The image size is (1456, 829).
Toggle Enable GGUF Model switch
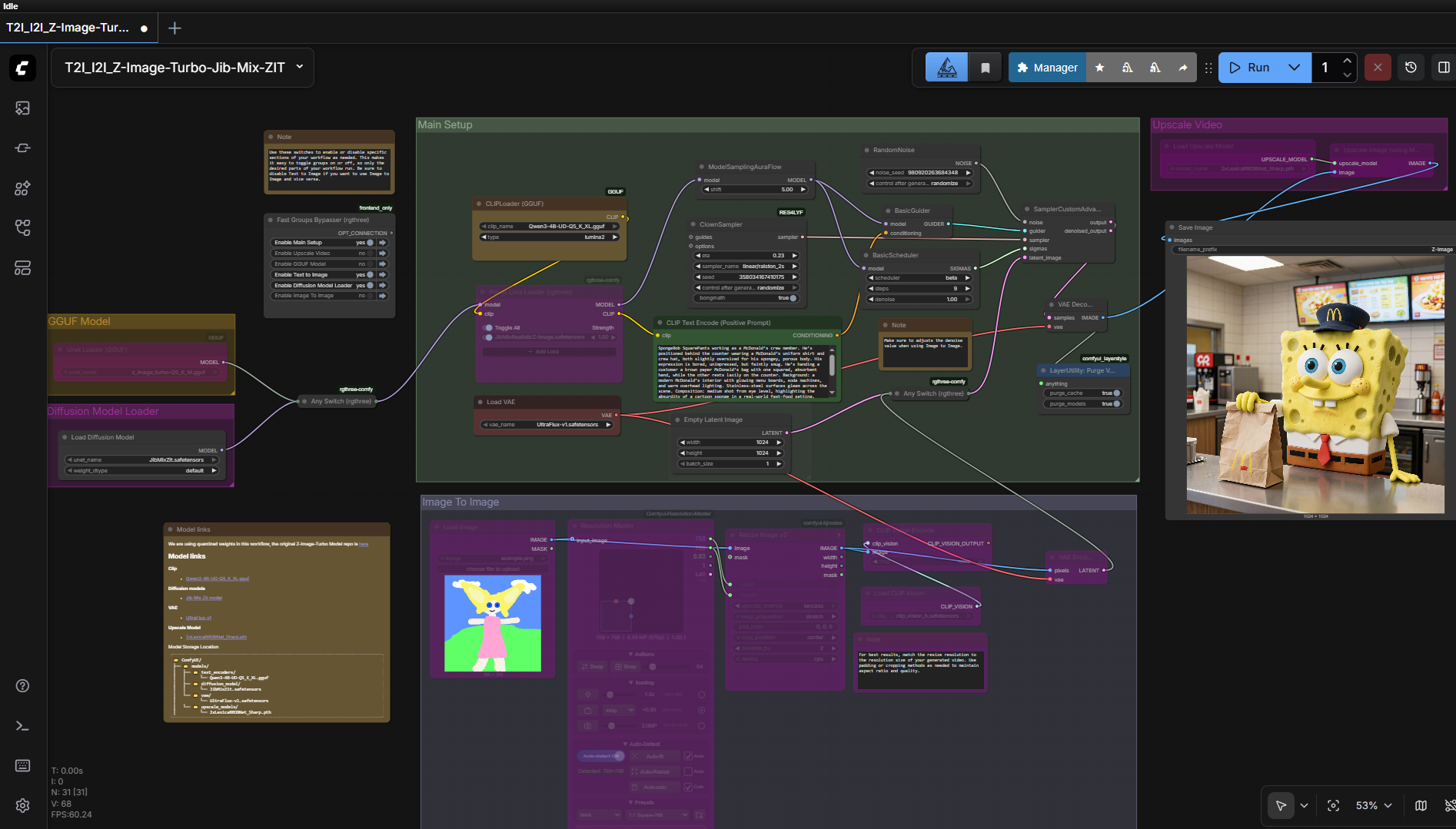click(370, 264)
